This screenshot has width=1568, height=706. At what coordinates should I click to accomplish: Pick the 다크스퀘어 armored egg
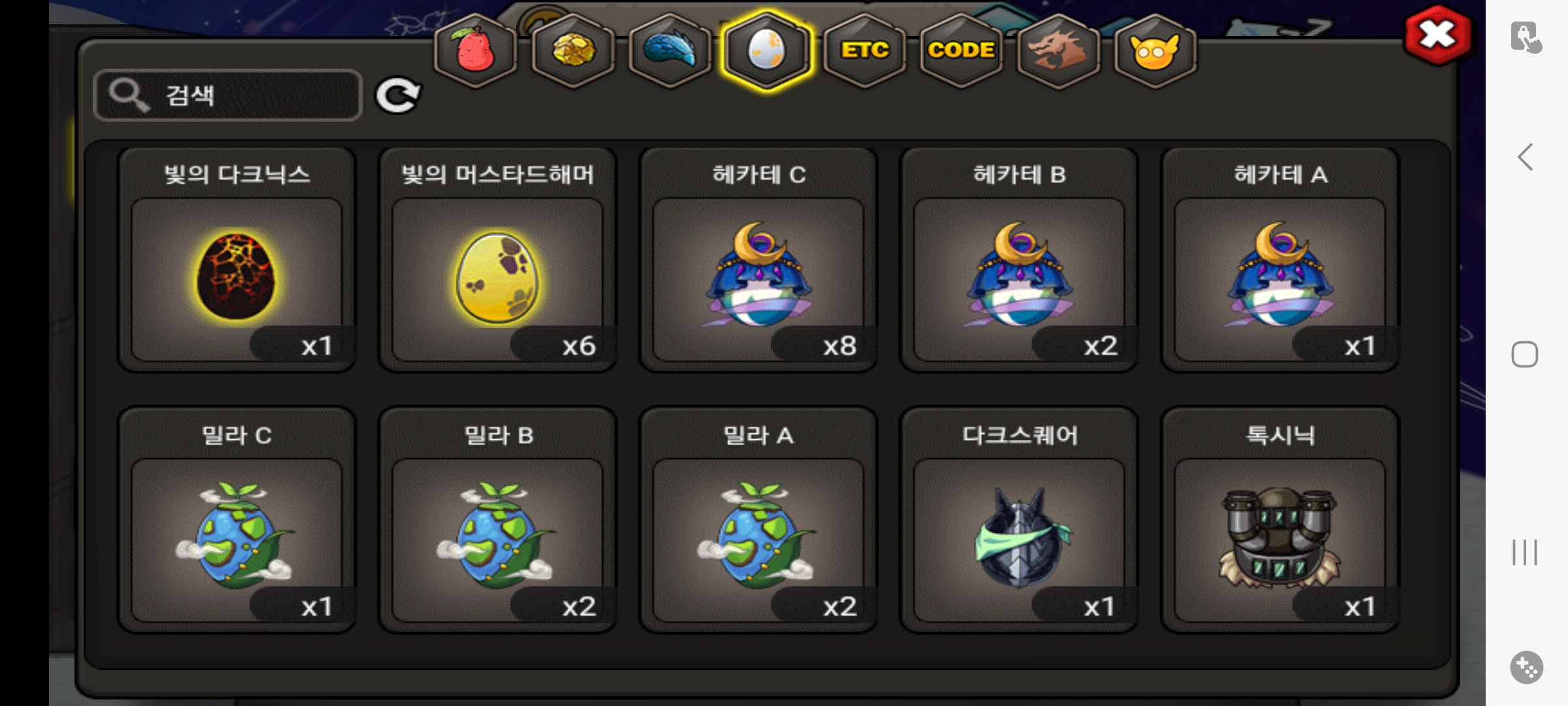tap(1019, 520)
